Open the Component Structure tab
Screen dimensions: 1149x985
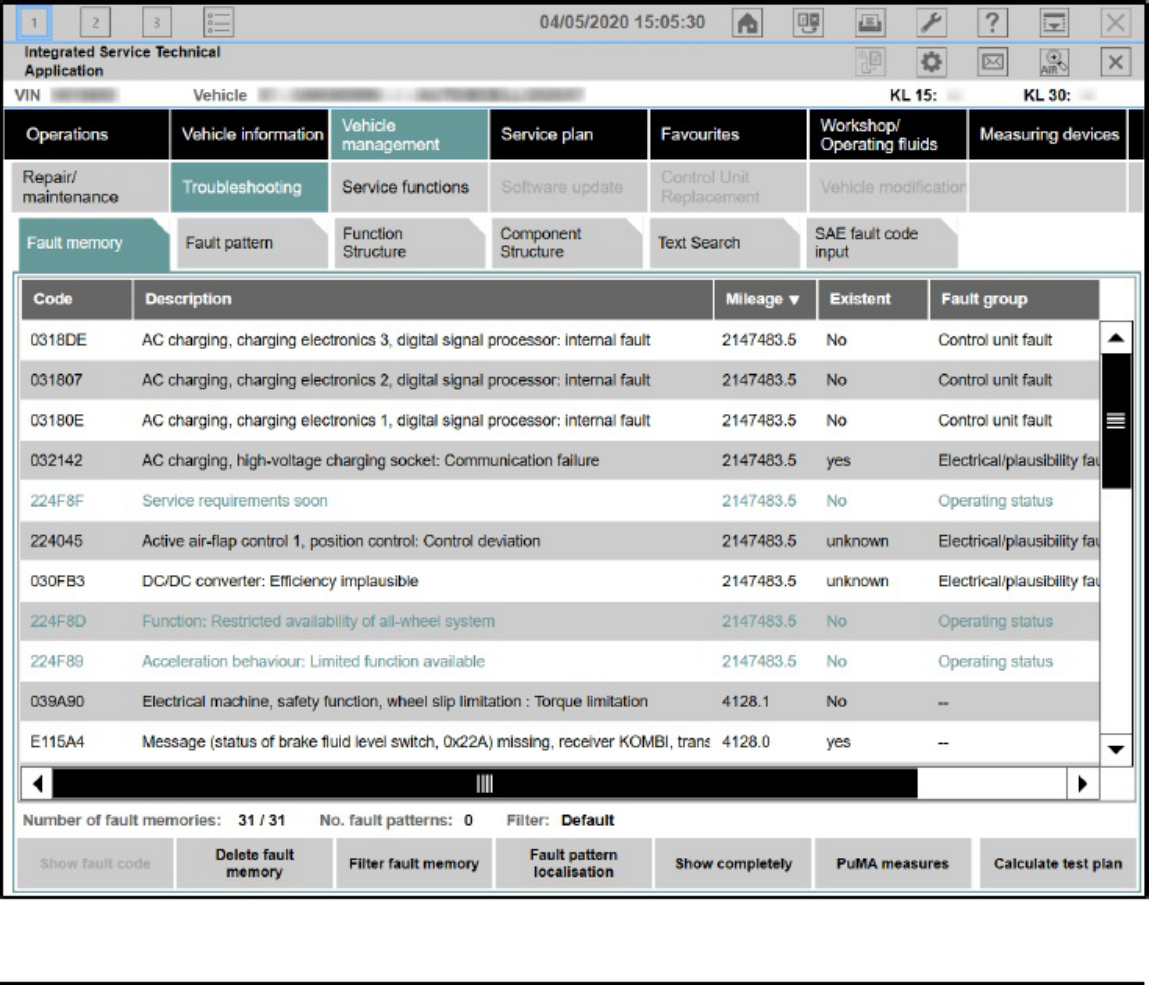pos(567,243)
